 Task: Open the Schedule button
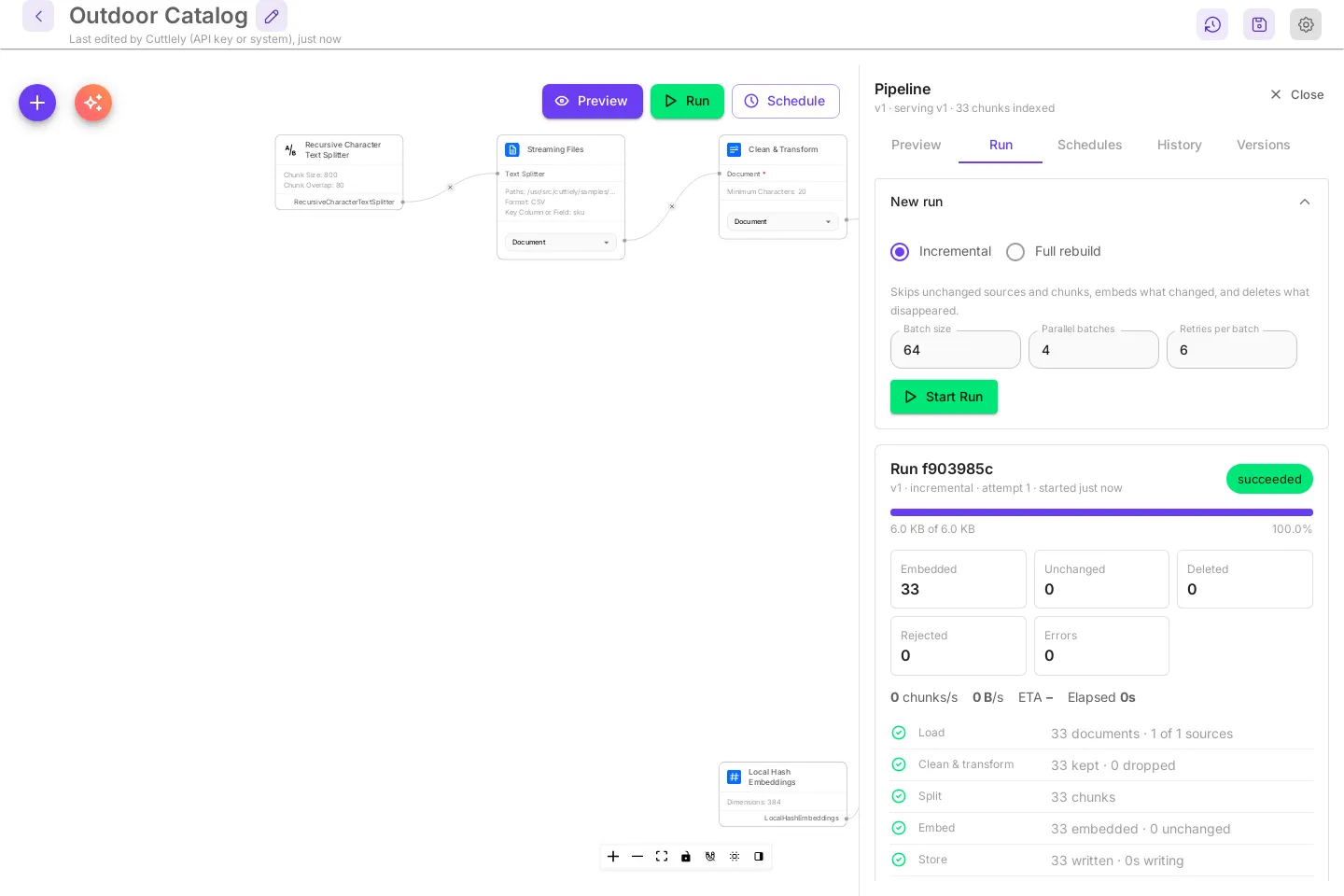(x=786, y=101)
